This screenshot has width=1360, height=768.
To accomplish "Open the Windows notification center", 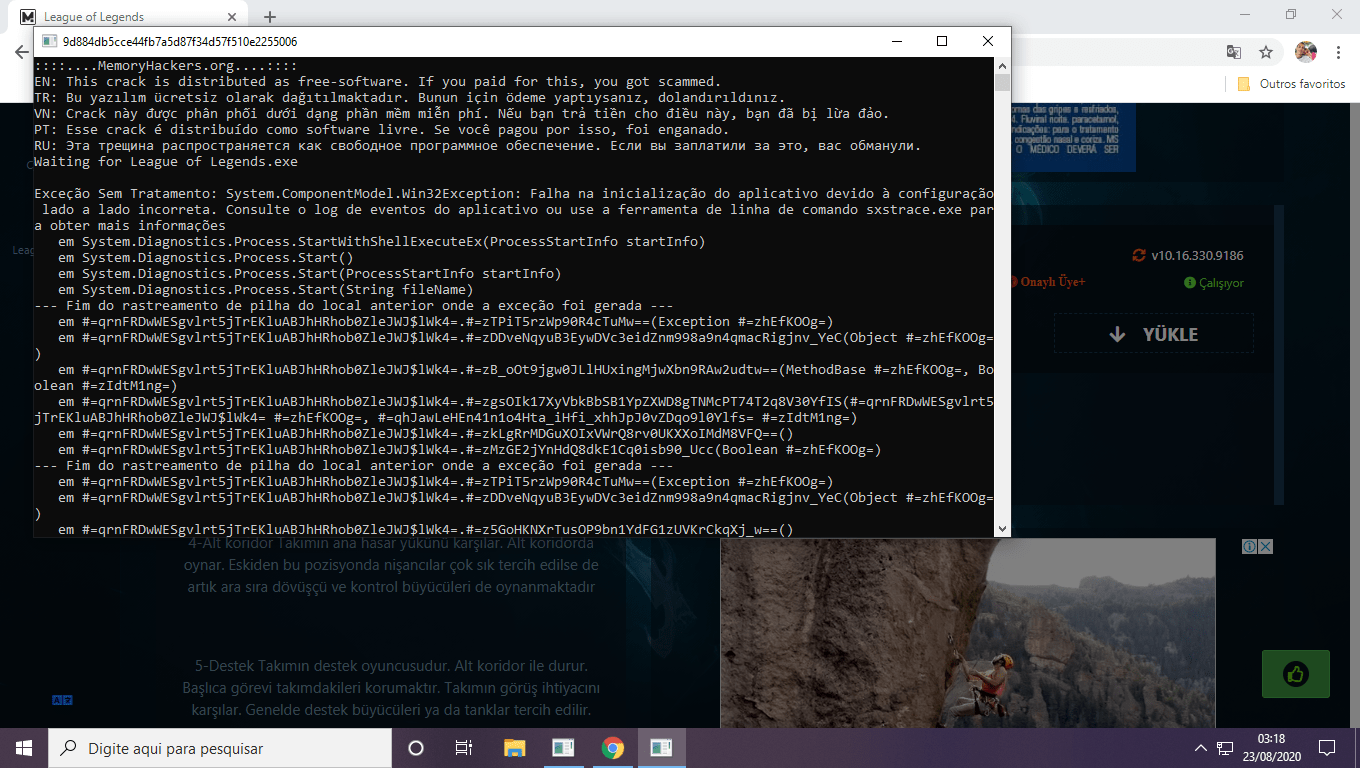I will coord(1327,748).
